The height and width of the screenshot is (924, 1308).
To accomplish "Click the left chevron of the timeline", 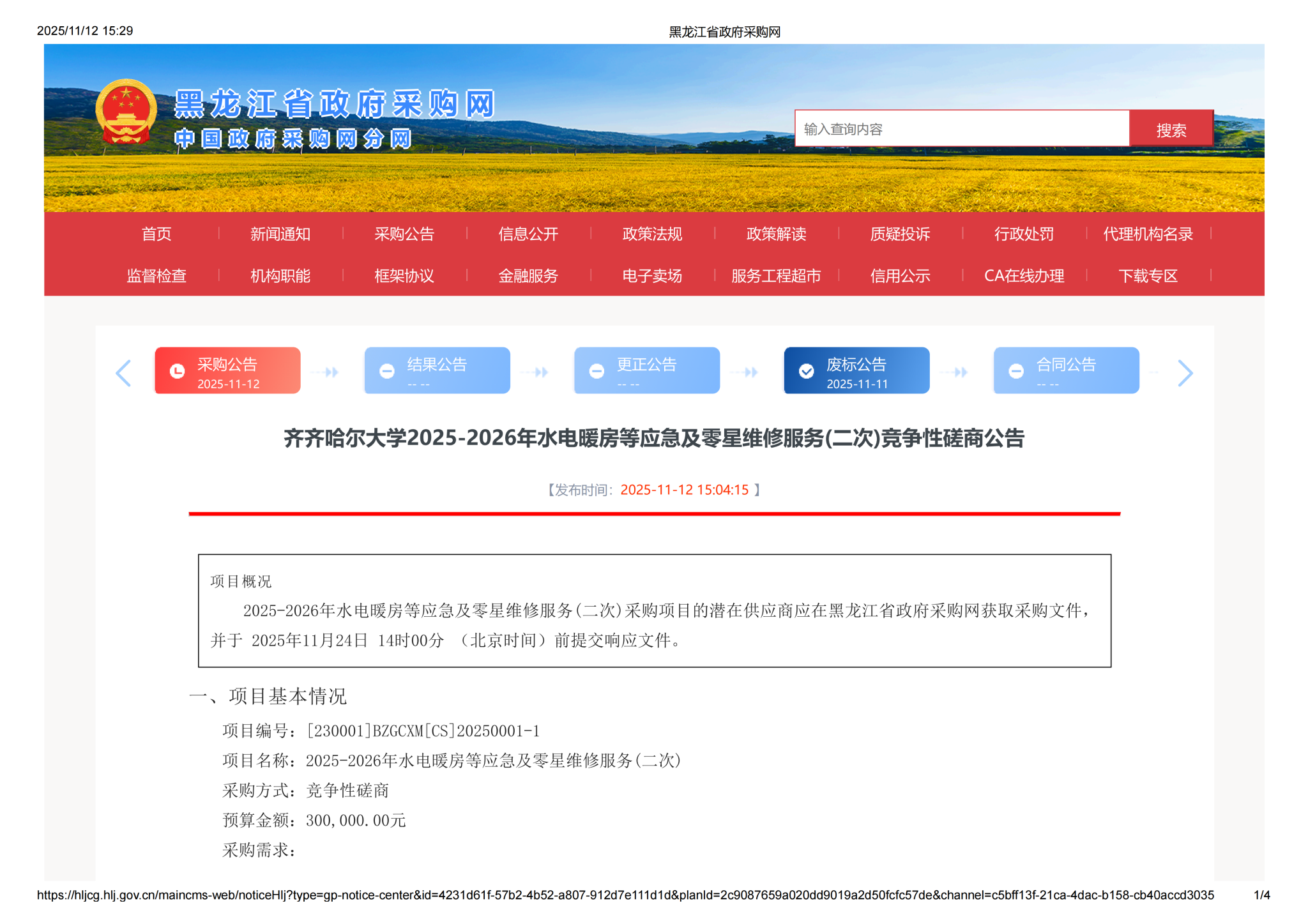I will click(123, 373).
